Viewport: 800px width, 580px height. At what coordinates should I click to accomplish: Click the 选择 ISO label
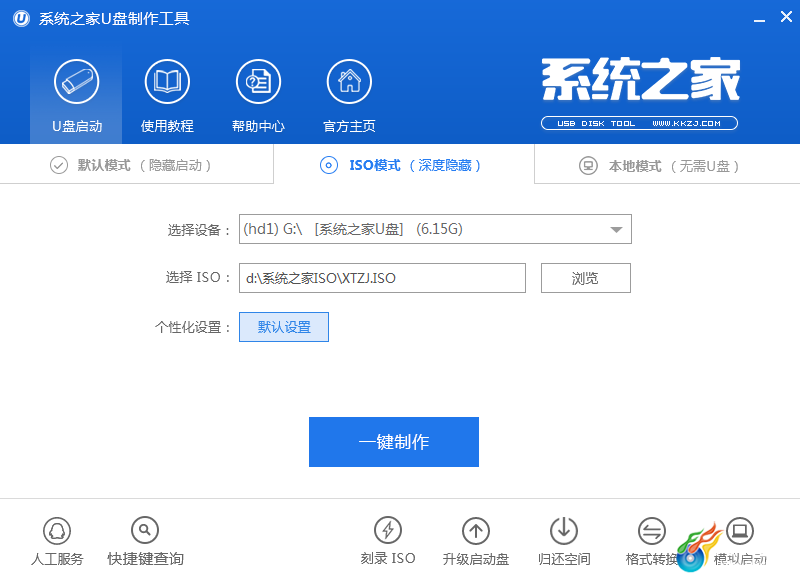pyautogui.click(x=197, y=278)
